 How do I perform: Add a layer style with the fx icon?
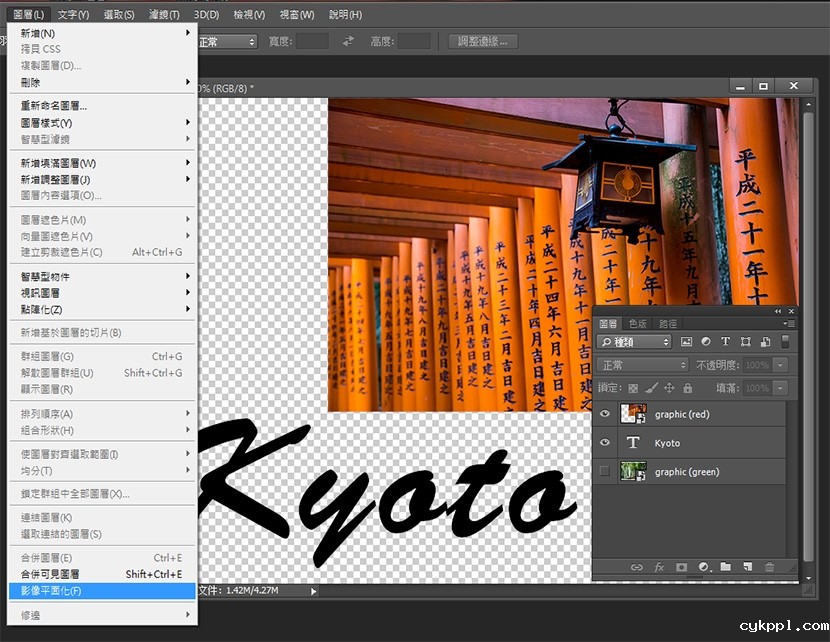[x=658, y=567]
